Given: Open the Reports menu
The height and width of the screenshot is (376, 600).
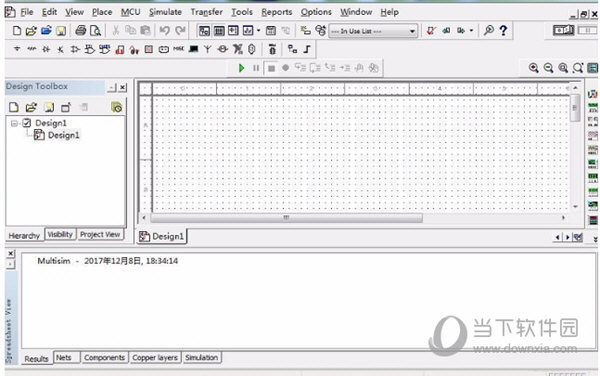Looking at the screenshot, I should [x=277, y=12].
